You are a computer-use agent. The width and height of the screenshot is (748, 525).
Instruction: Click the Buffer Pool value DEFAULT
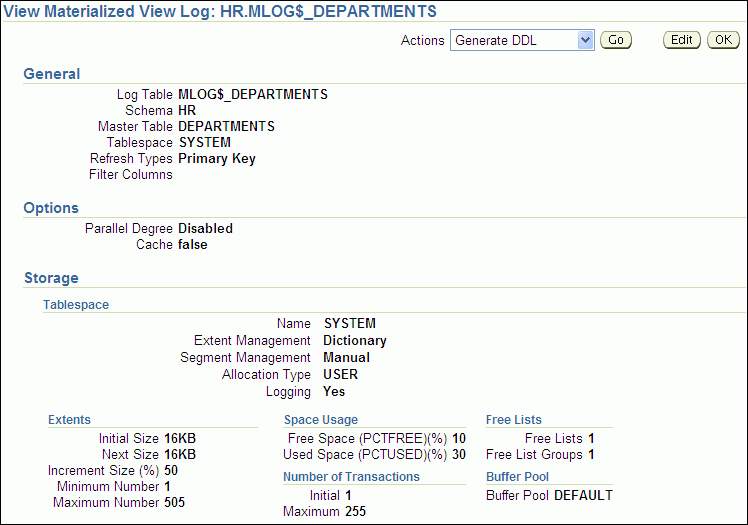pyautogui.click(x=583, y=495)
